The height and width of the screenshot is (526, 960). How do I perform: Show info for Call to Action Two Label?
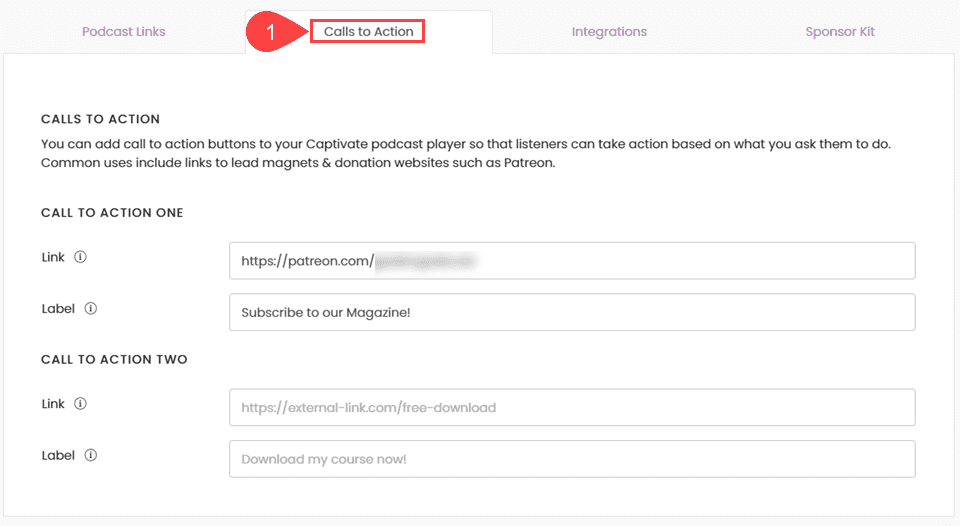(91, 455)
